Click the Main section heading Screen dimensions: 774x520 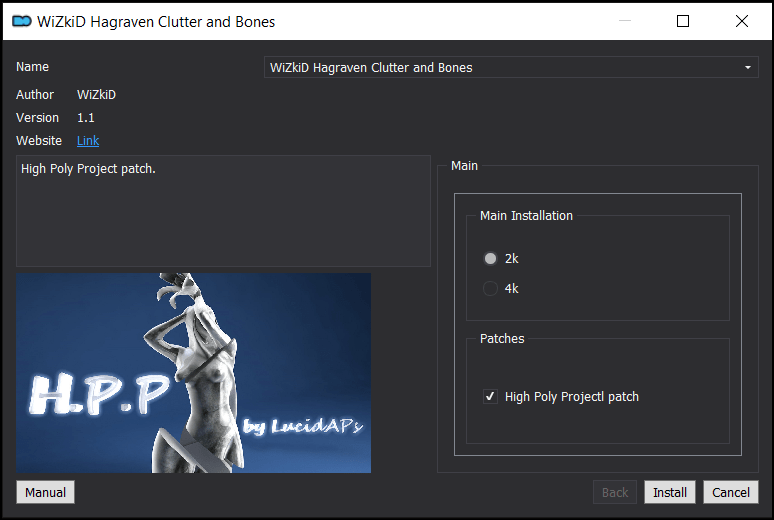coord(464,166)
